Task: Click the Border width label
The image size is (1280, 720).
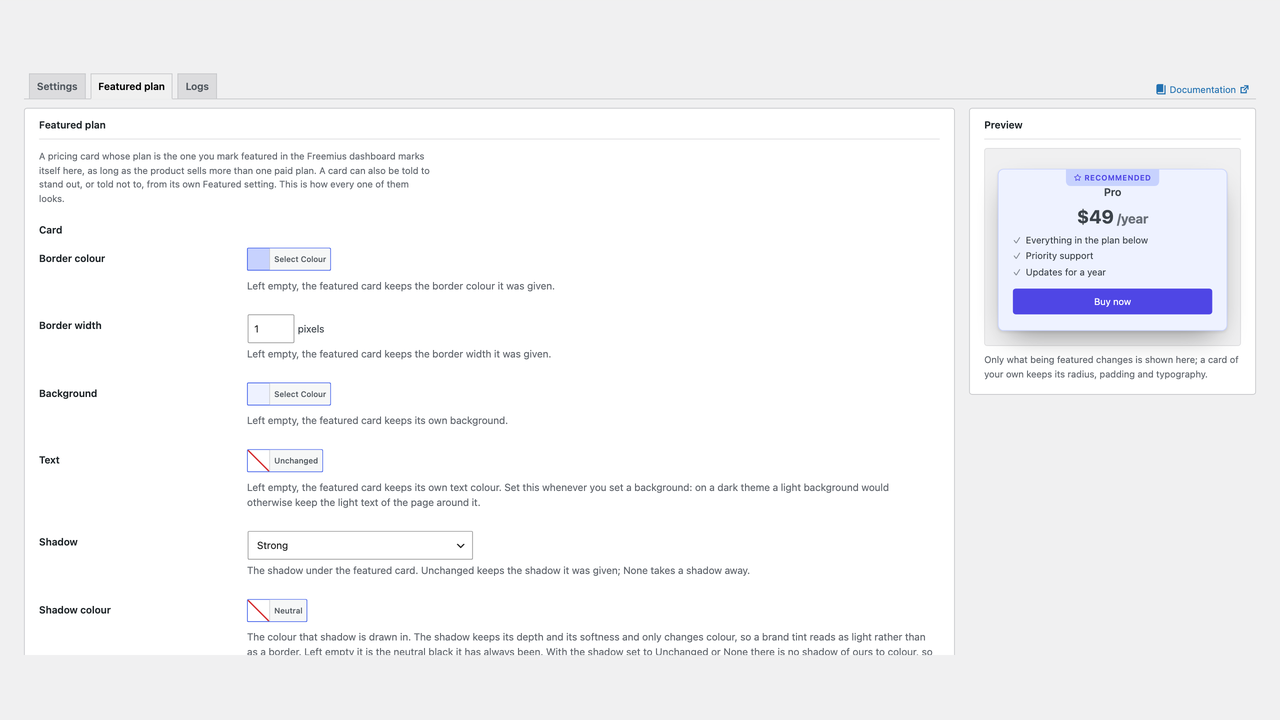Action: (70, 325)
